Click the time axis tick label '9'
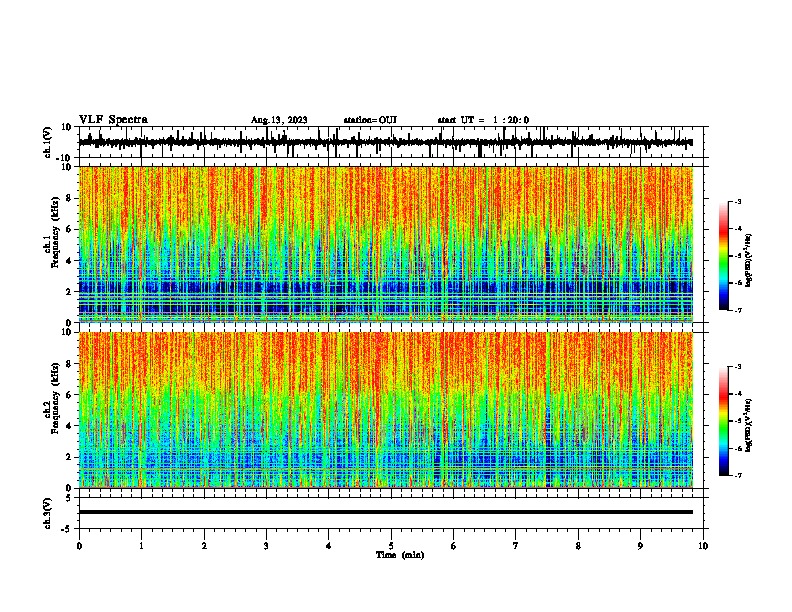Screen dimensions: 792x612 coord(640,546)
